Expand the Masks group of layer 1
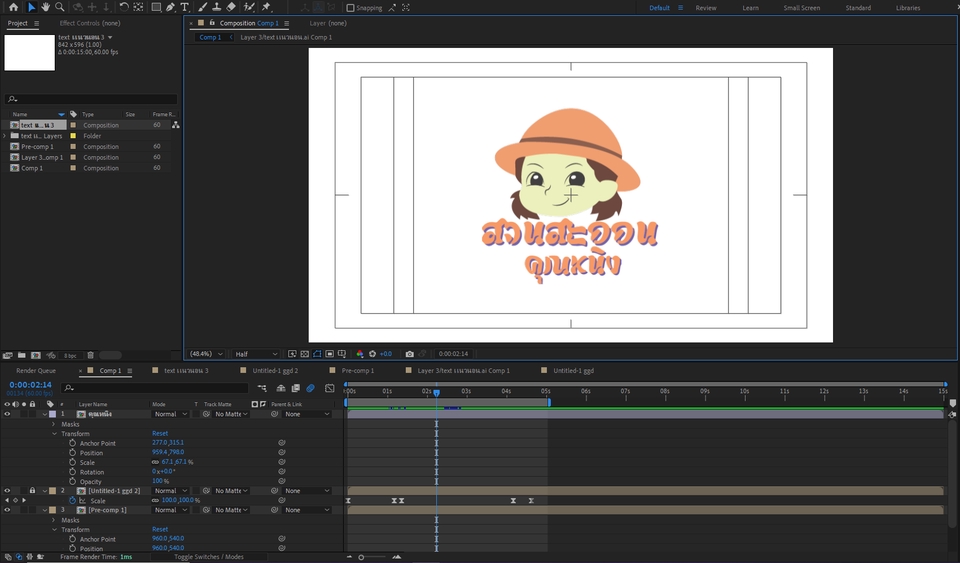 [54, 424]
